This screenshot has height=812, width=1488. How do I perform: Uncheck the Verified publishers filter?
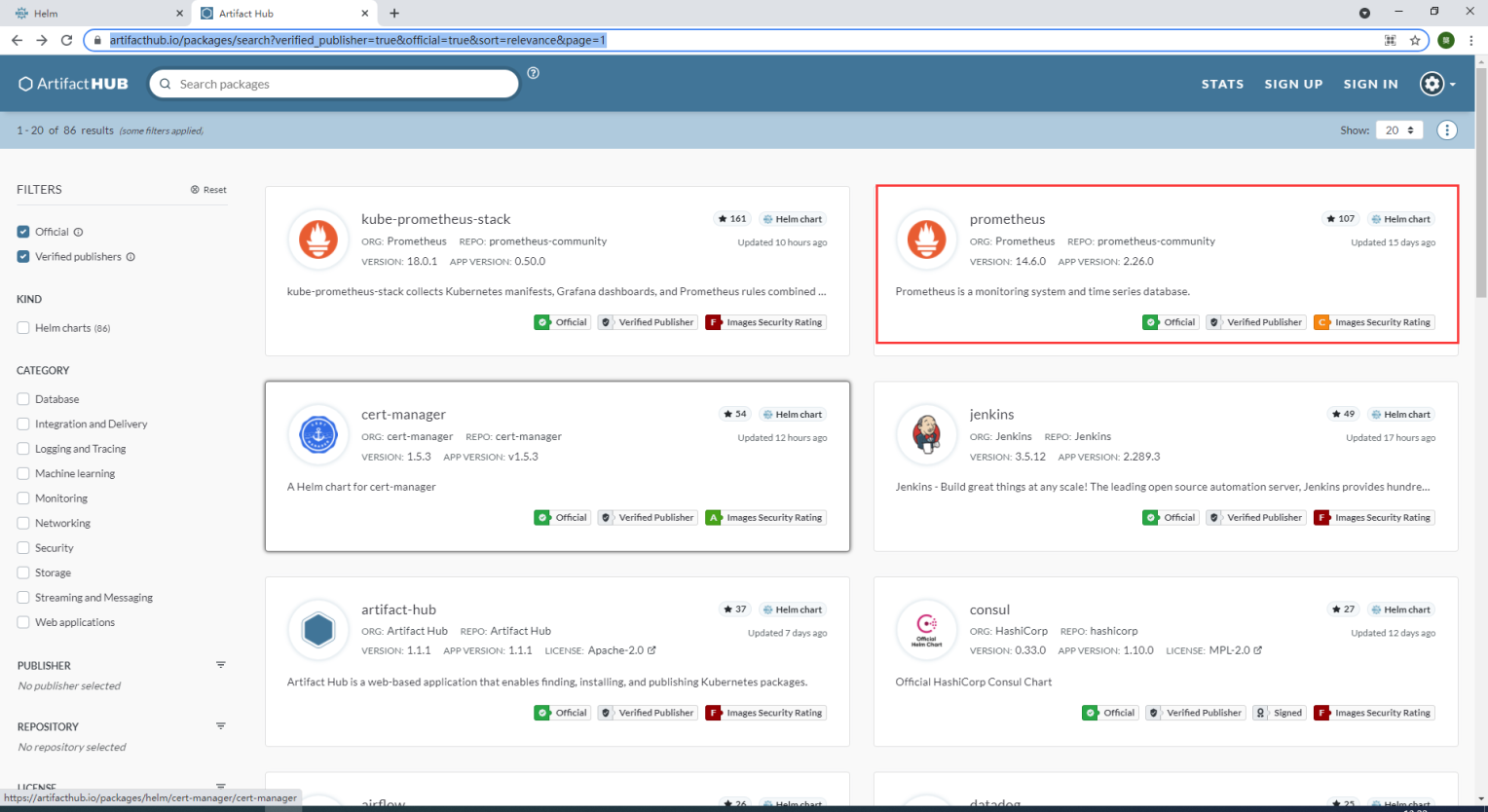click(x=23, y=257)
